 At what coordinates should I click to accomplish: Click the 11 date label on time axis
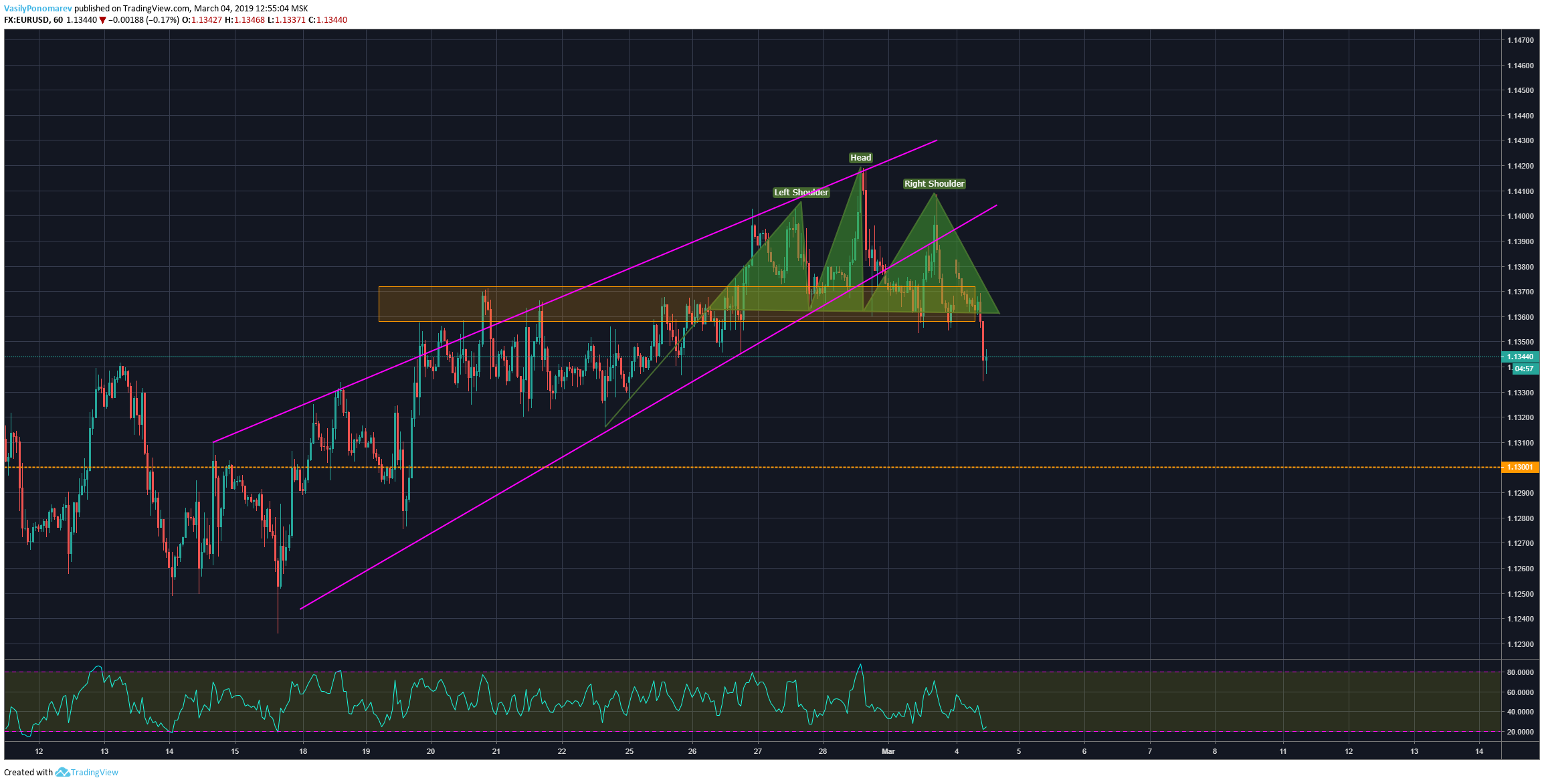pos(1283,751)
